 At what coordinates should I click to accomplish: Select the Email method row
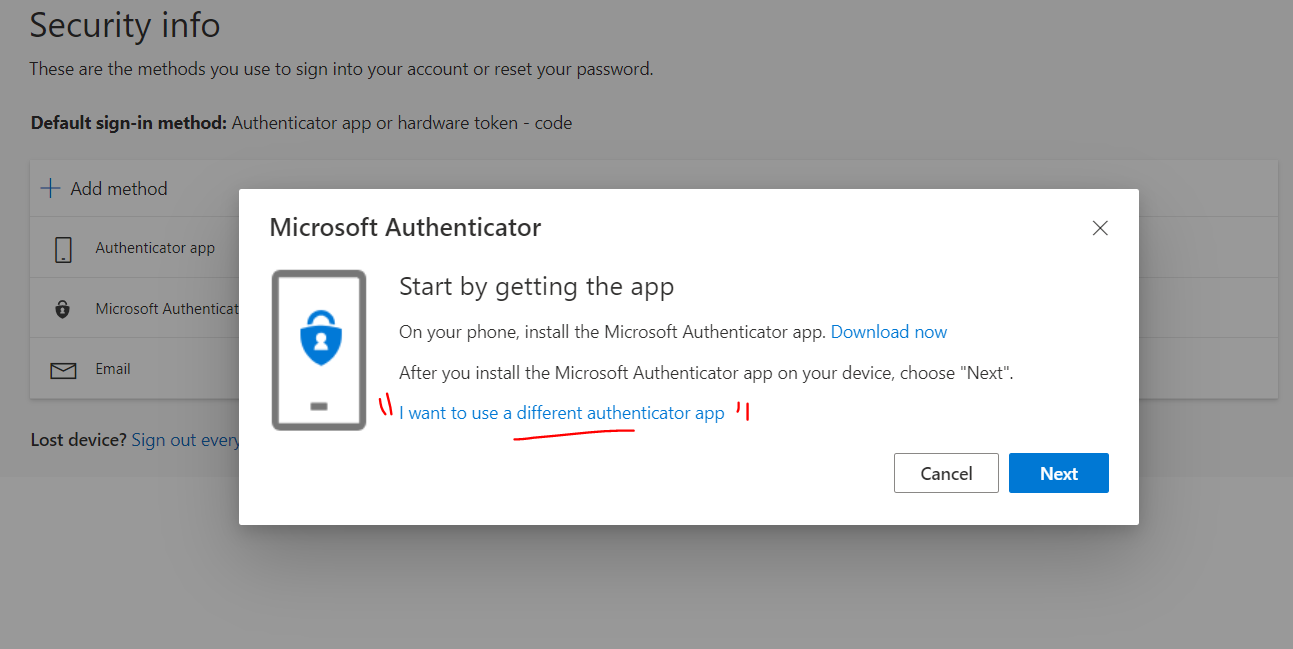(x=135, y=369)
